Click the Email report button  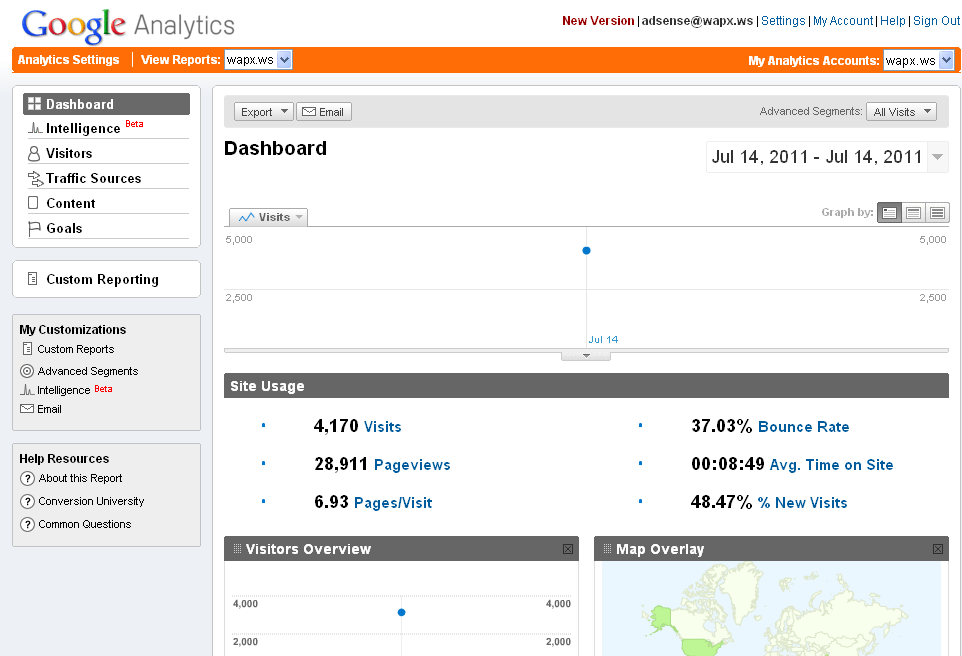pos(324,112)
